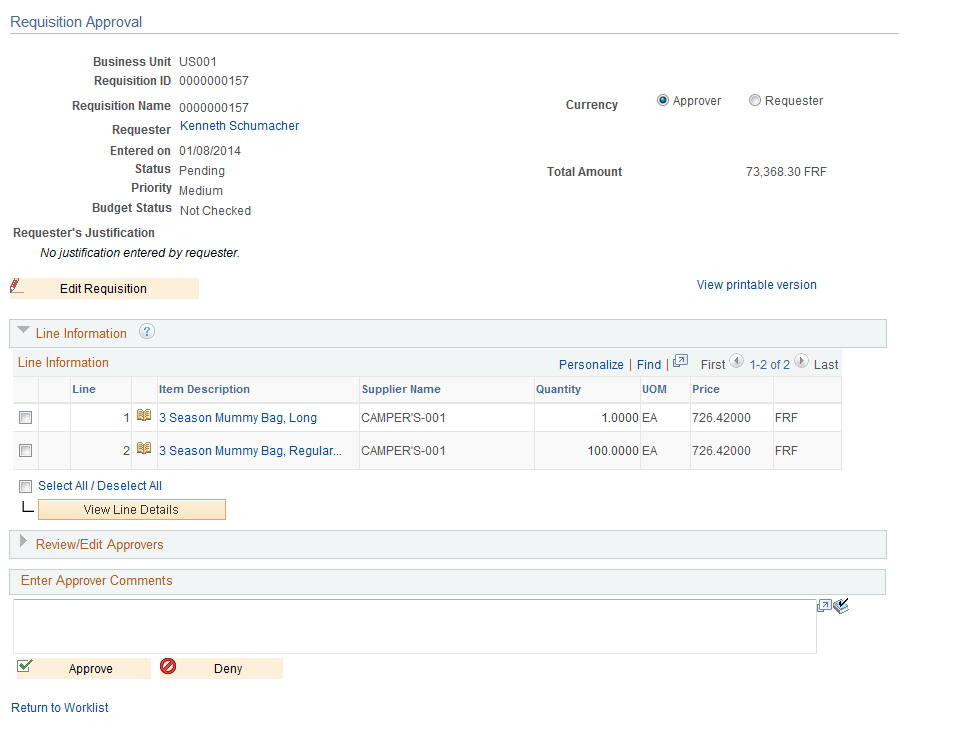Expand the comments box using the zoom icon
The image size is (959, 730).
[x=823, y=606]
